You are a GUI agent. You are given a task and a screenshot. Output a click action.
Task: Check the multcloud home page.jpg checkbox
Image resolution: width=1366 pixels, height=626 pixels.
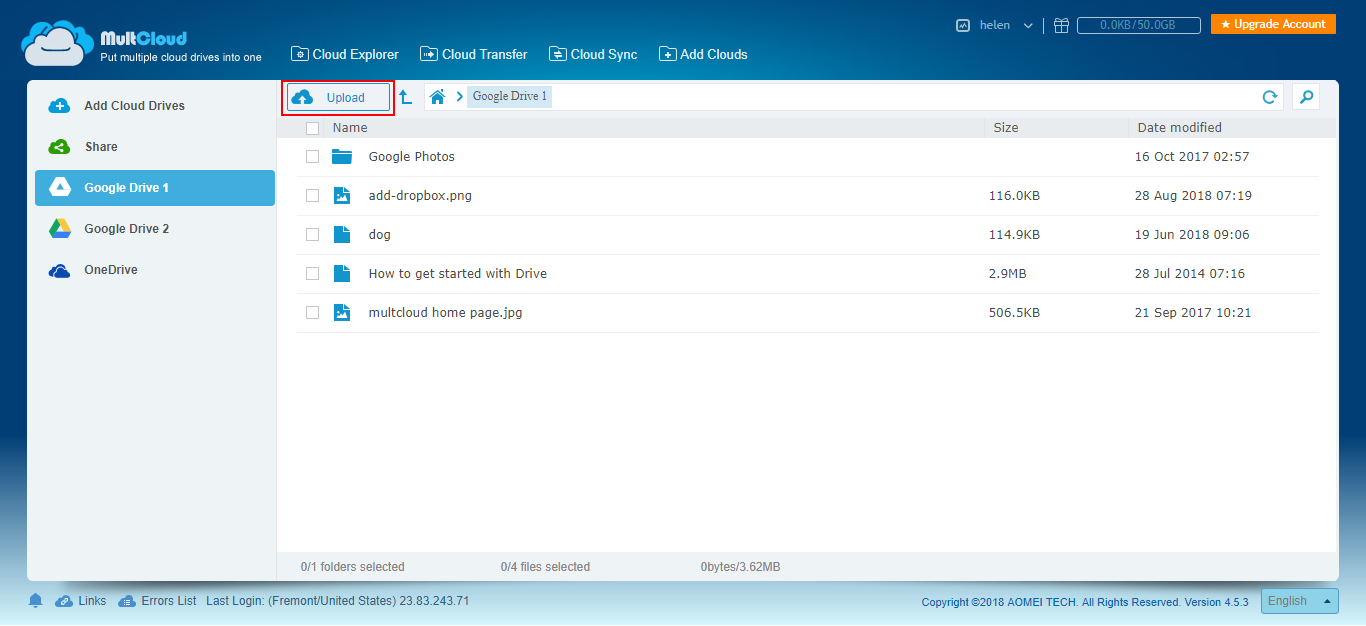312,312
